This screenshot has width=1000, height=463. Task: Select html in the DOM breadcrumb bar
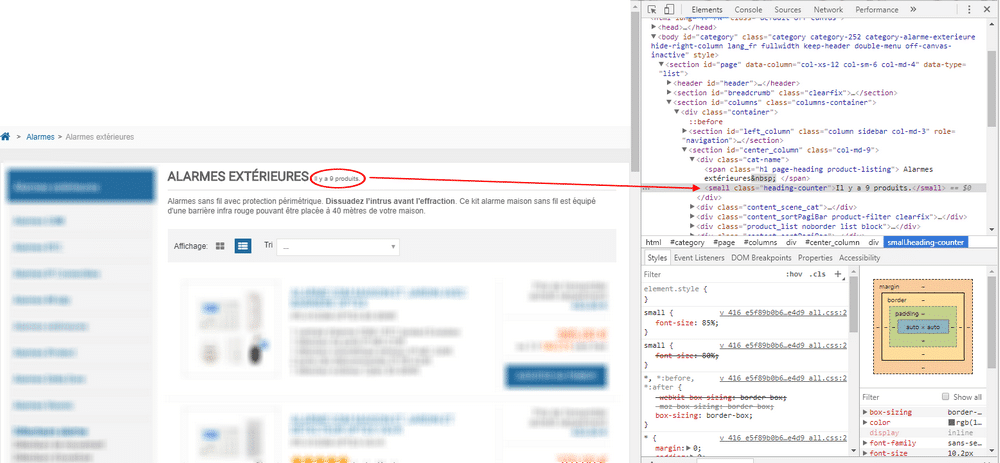(x=653, y=242)
